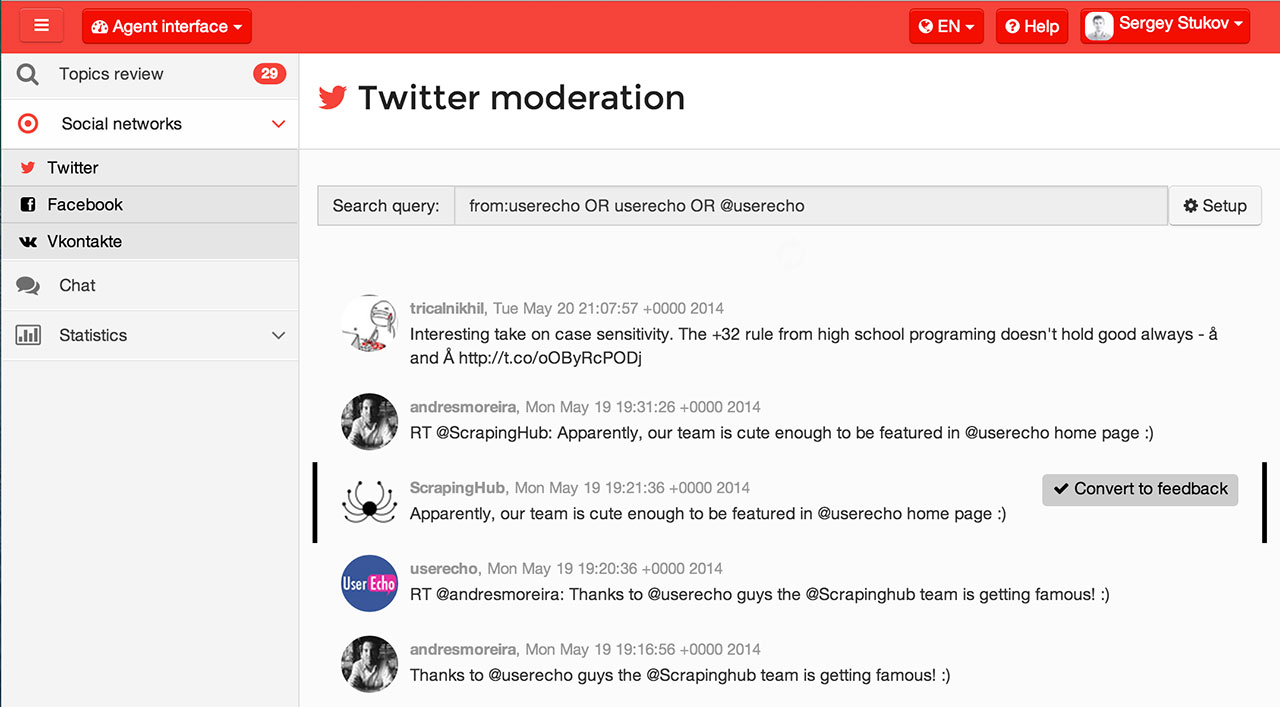
Task: Collapse the Social networks section chevron
Action: pos(279,124)
